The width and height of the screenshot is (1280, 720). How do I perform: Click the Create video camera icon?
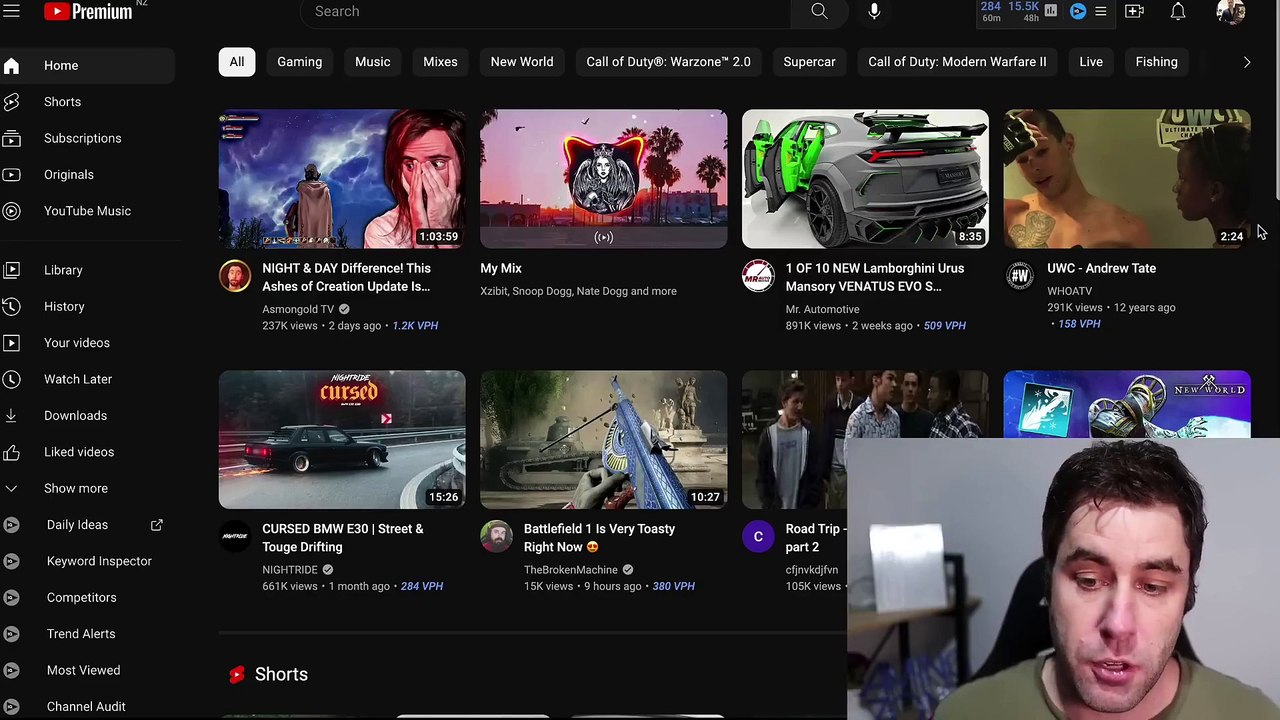click(1134, 11)
